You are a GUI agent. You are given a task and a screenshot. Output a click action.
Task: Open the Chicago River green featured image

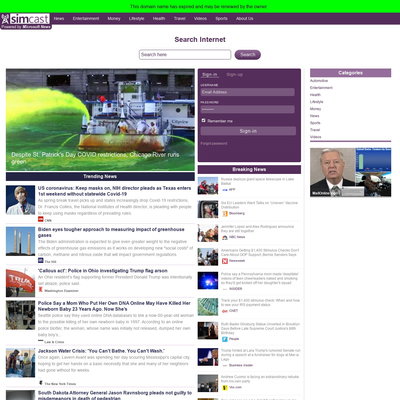pos(100,120)
